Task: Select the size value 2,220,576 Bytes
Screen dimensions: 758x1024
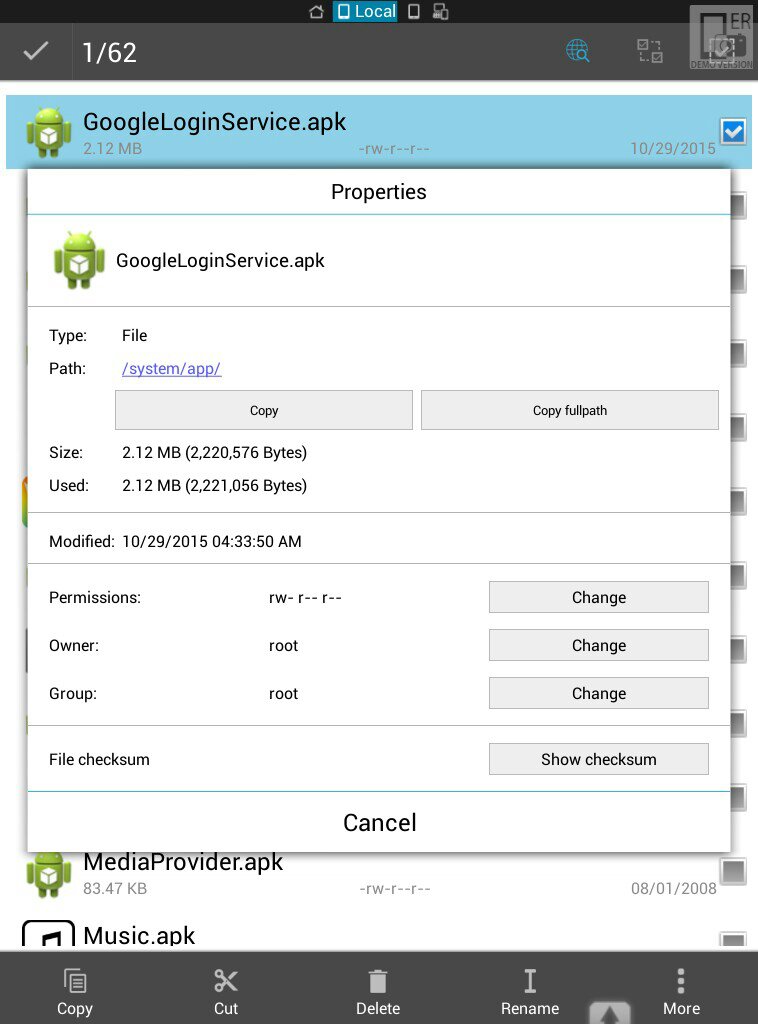Action: coord(246,453)
